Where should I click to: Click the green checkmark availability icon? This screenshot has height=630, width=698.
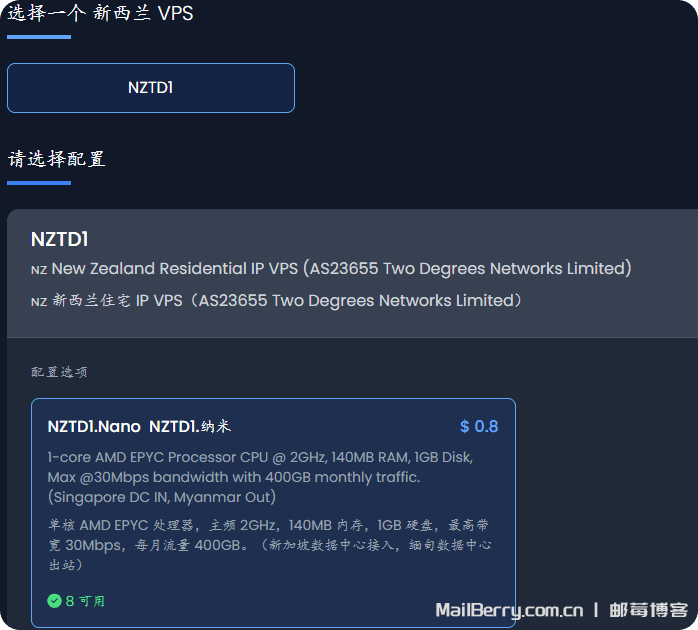(54, 601)
